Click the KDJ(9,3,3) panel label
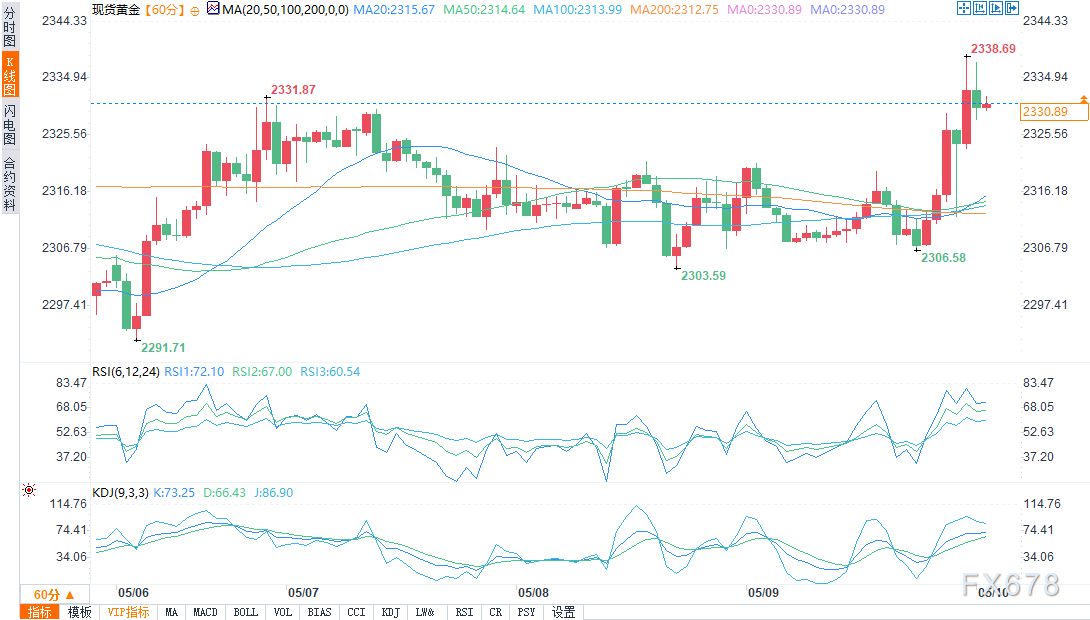1090x620 pixels. pos(120,493)
